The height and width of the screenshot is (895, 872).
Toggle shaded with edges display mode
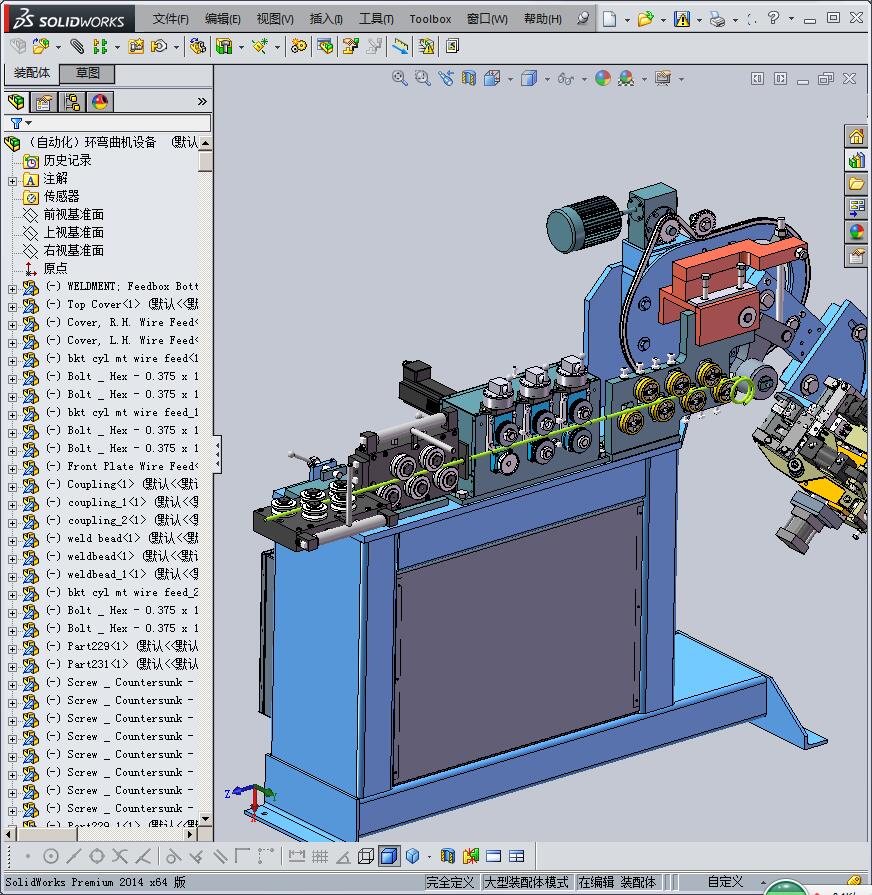pyautogui.click(x=389, y=856)
